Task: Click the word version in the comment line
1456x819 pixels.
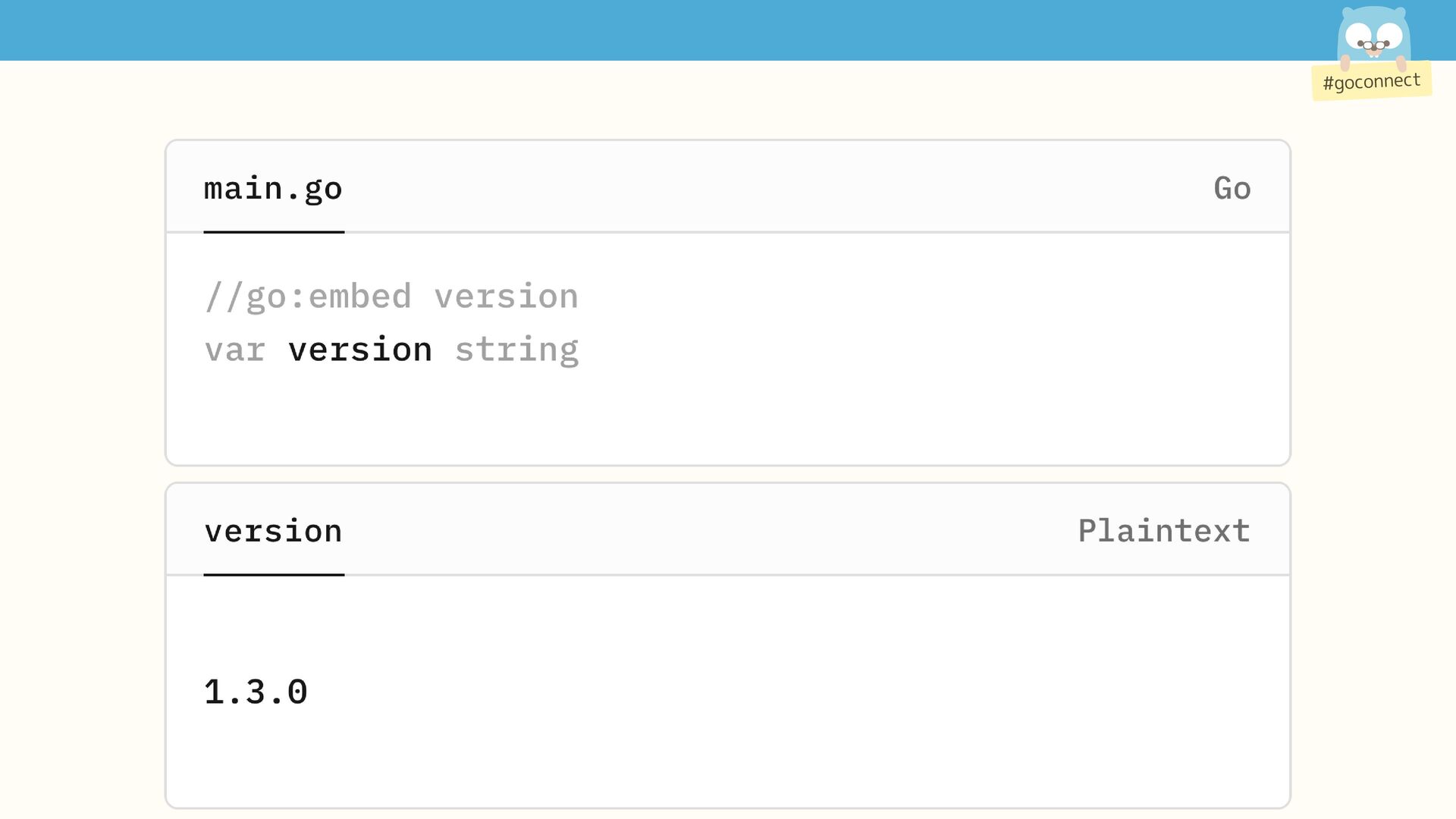Action: (x=506, y=297)
